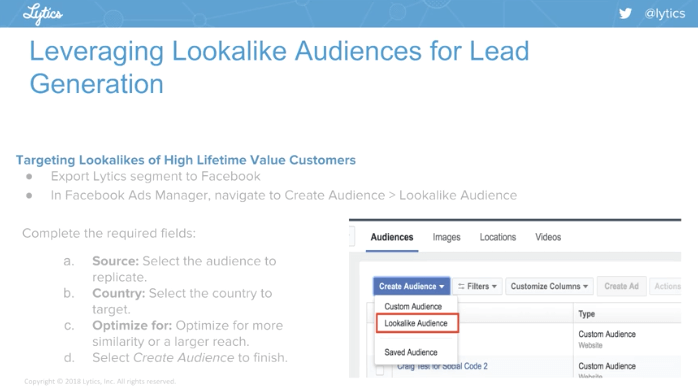
Task: Click the Create Ad button
Action: coord(621,286)
